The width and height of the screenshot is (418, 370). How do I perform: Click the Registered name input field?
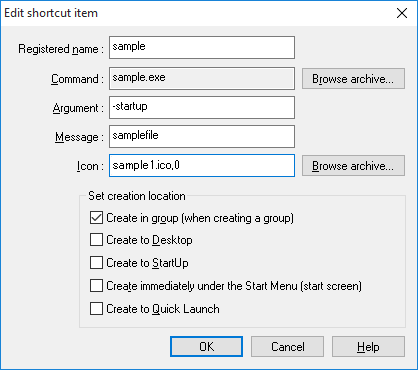(202, 48)
